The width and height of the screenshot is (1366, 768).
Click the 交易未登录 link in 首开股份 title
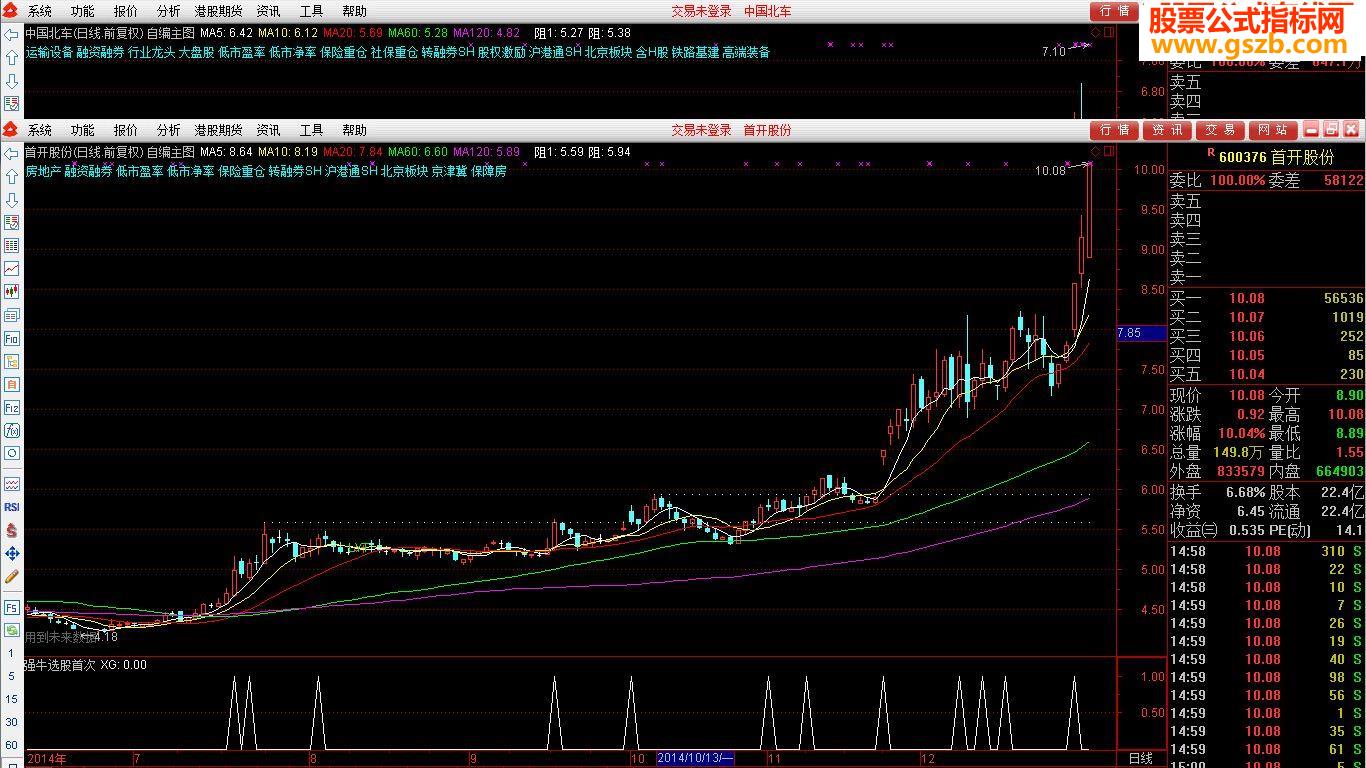(701, 130)
